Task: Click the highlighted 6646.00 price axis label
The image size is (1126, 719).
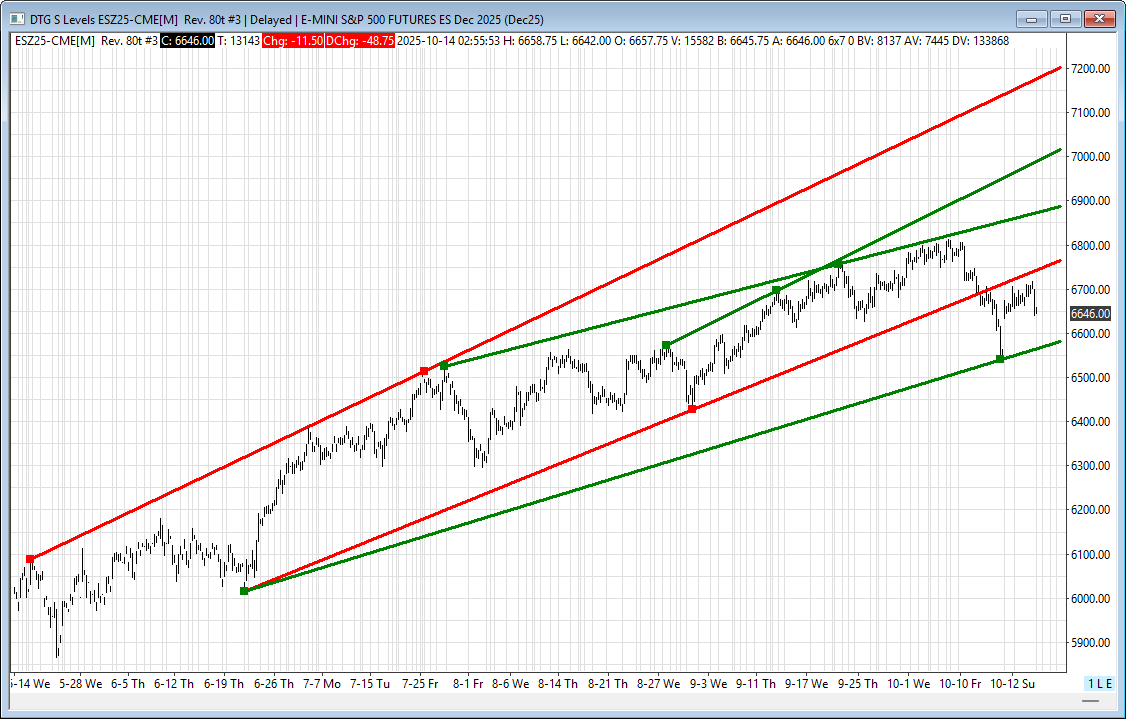Action: [1090, 313]
